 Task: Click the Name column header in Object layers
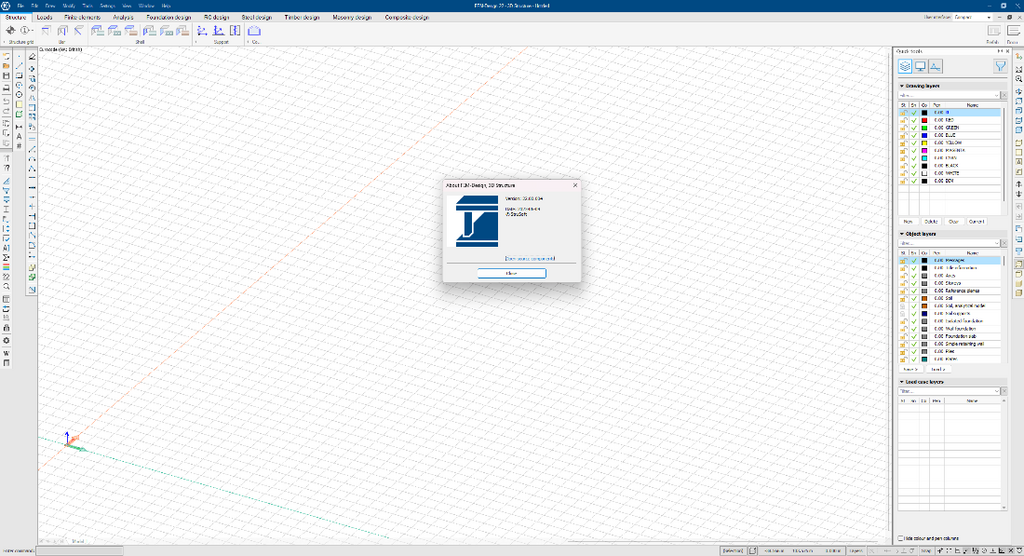click(972, 253)
